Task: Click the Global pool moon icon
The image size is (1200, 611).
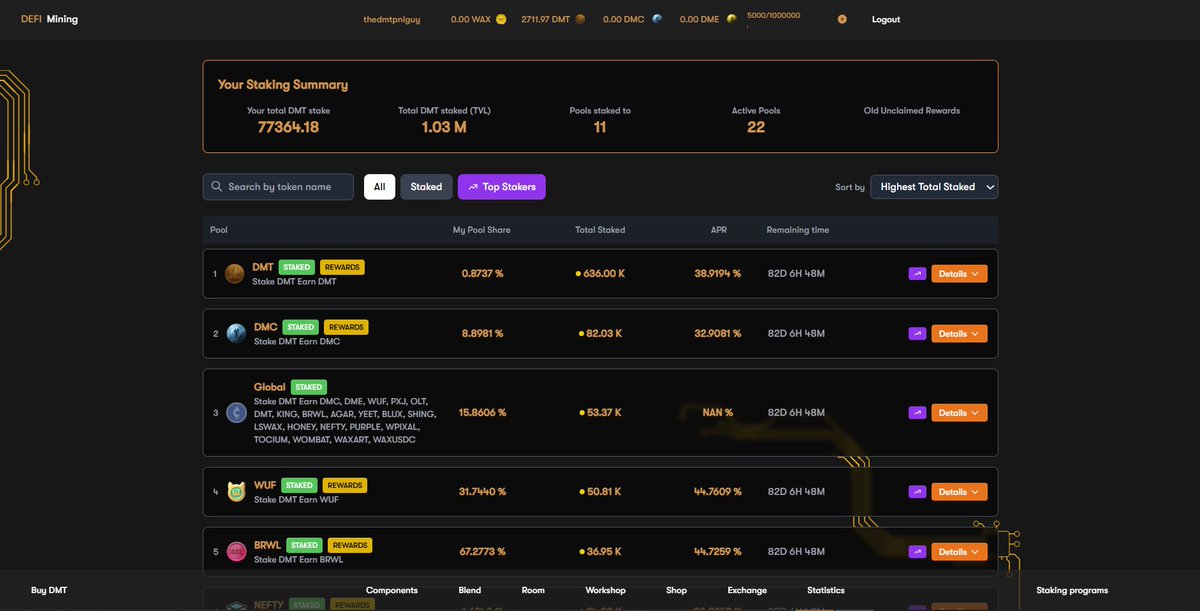Action: point(233,412)
